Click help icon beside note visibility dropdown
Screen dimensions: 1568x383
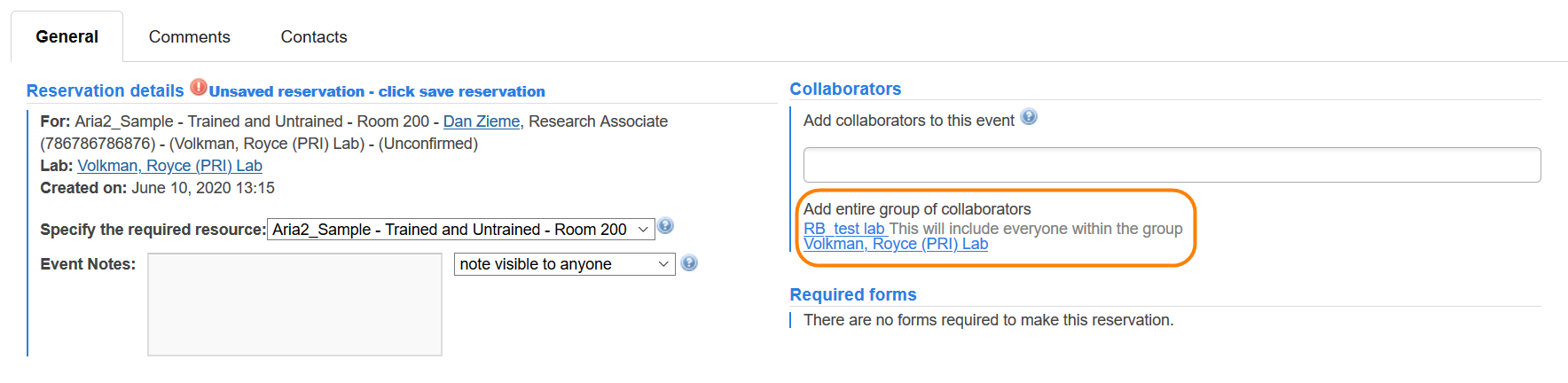(x=689, y=262)
